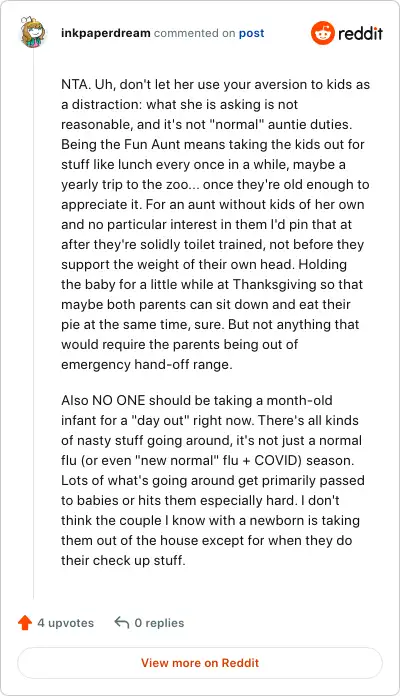The height and width of the screenshot is (696, 400).
Task: Click the reddit wordmark text
Action: point(360,34)
